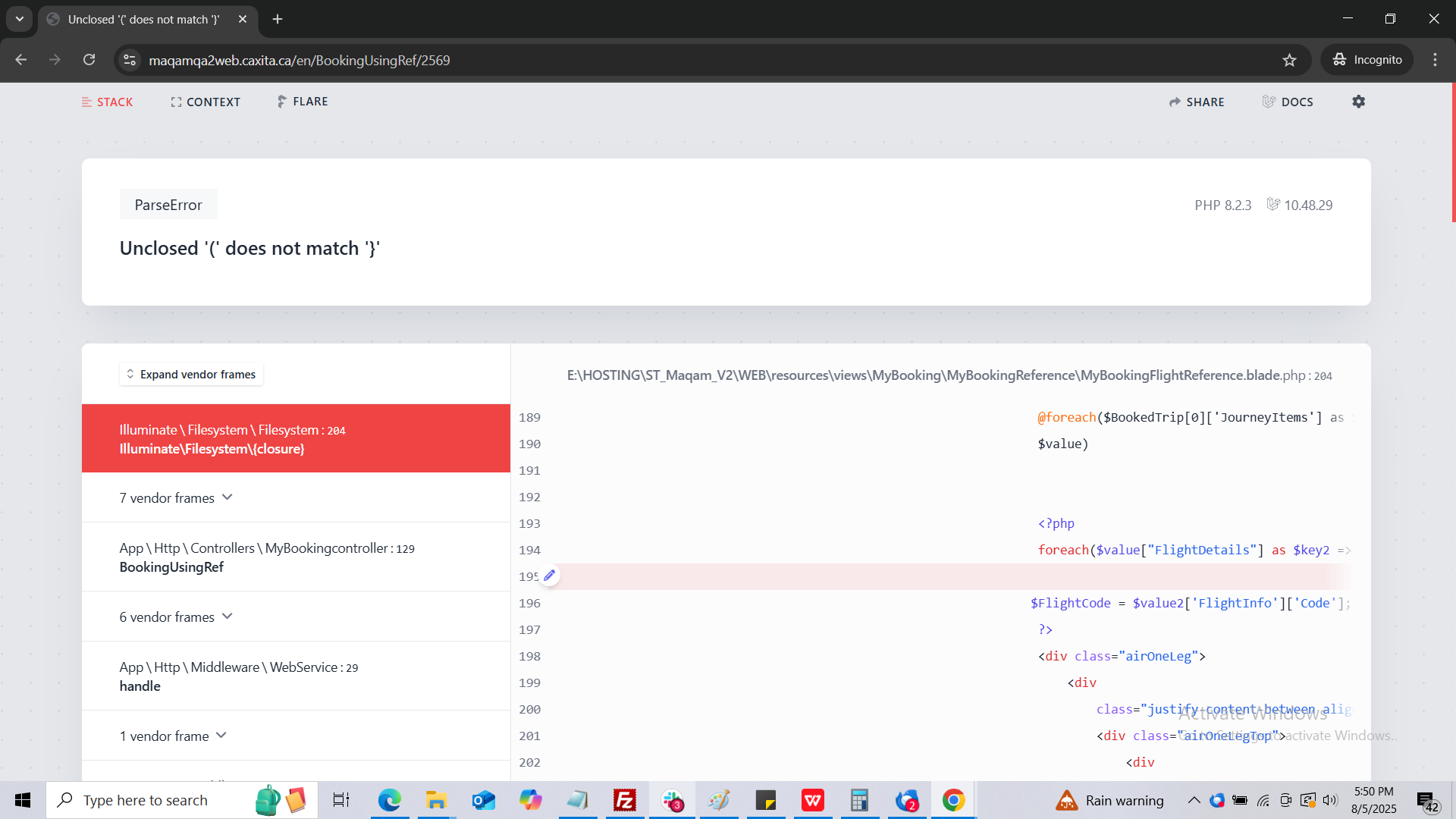
Task: Open tab search dropdown arrow
Action: pyautogui.click(x=20, y=19)
